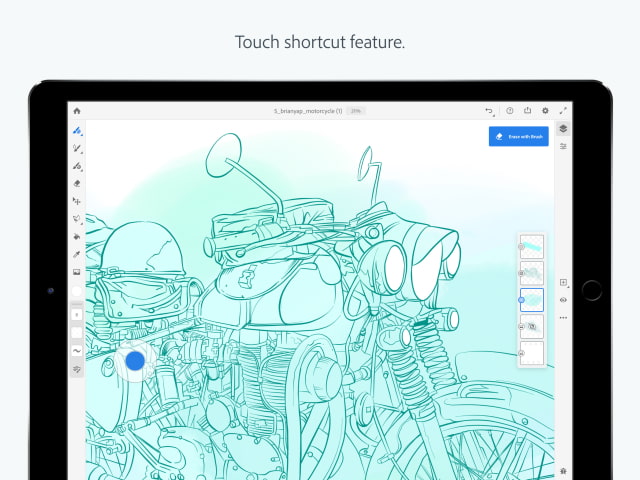The image size is (640, 480).
Task: Pick the Lasso selection tool
Action: point(77,219)
